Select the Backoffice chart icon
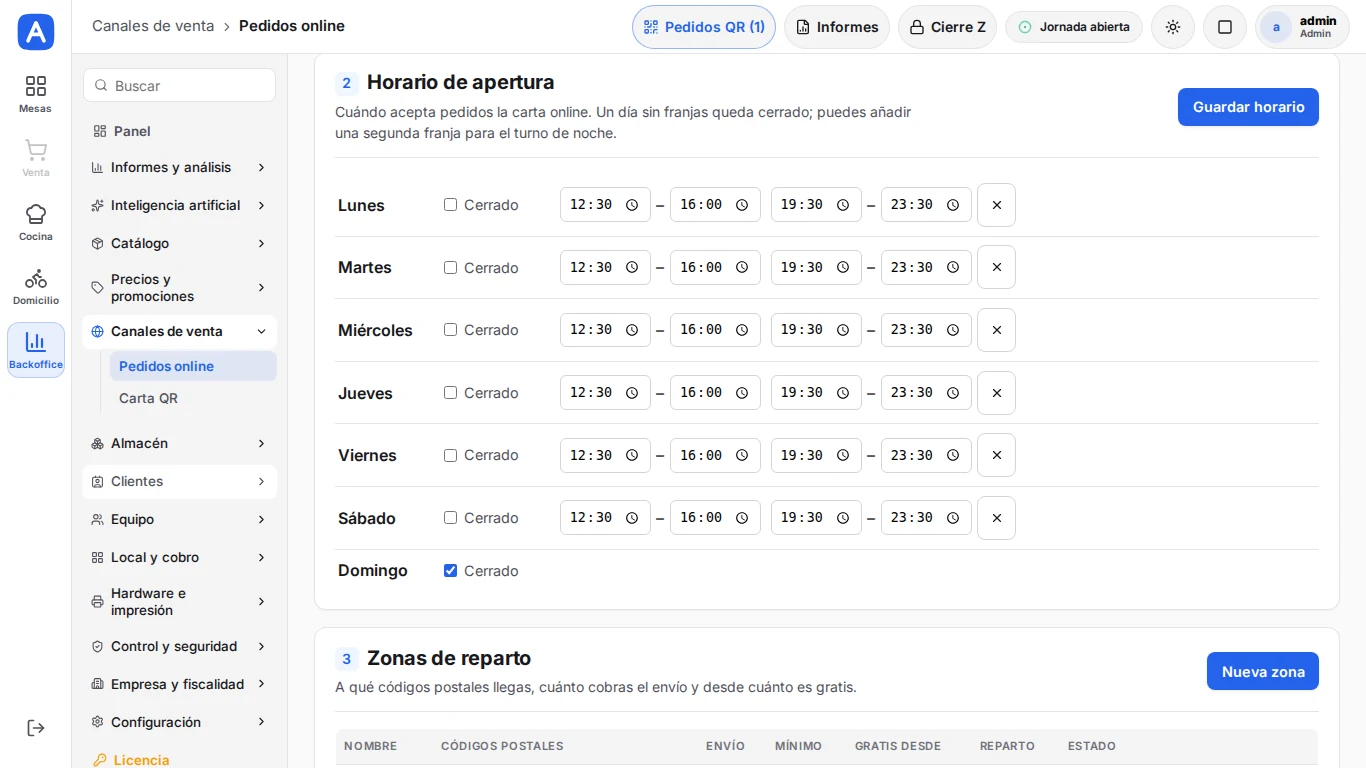Screen dimensions: 1366x768 (36, 350)
